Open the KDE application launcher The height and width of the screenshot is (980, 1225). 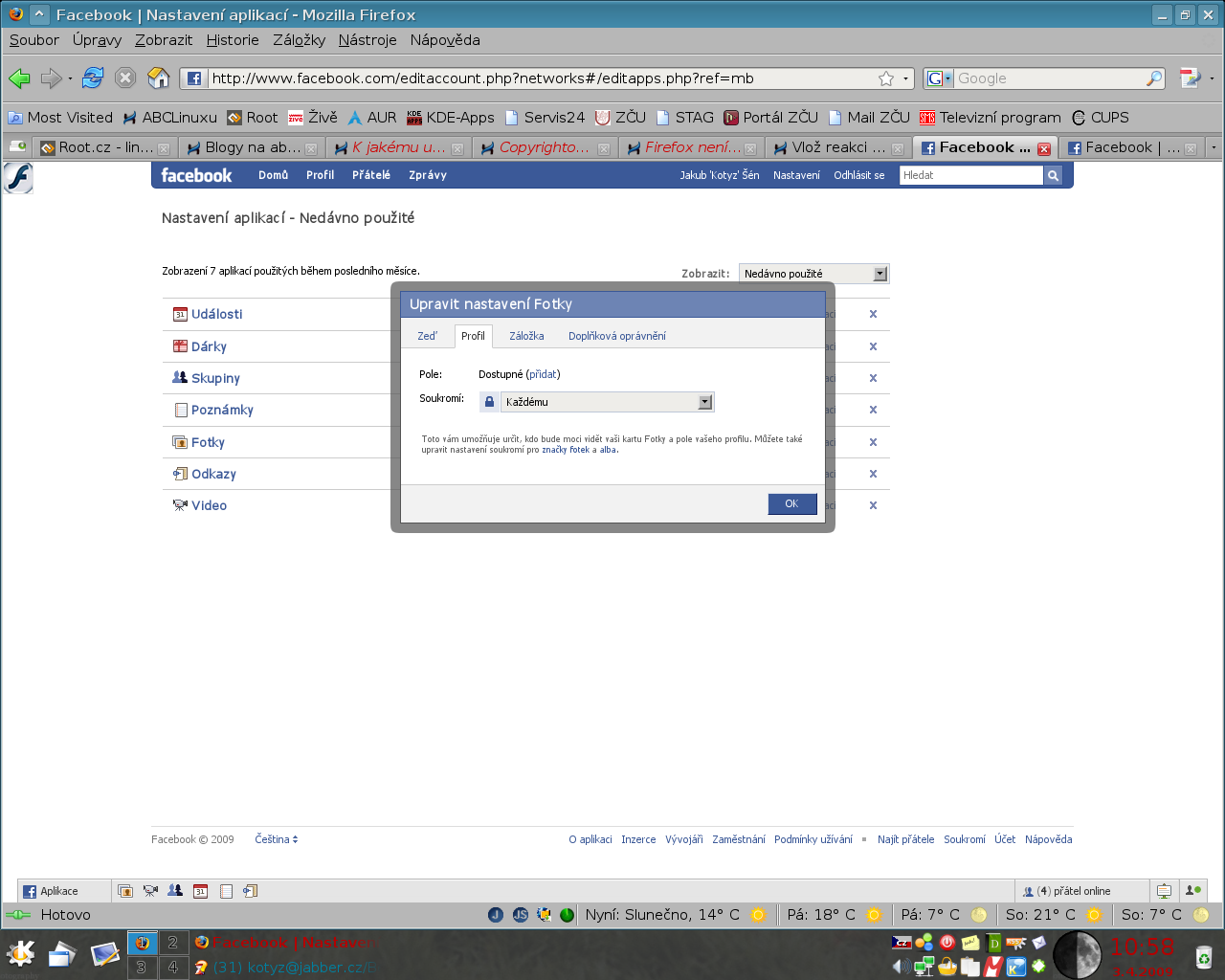point(20,953)
